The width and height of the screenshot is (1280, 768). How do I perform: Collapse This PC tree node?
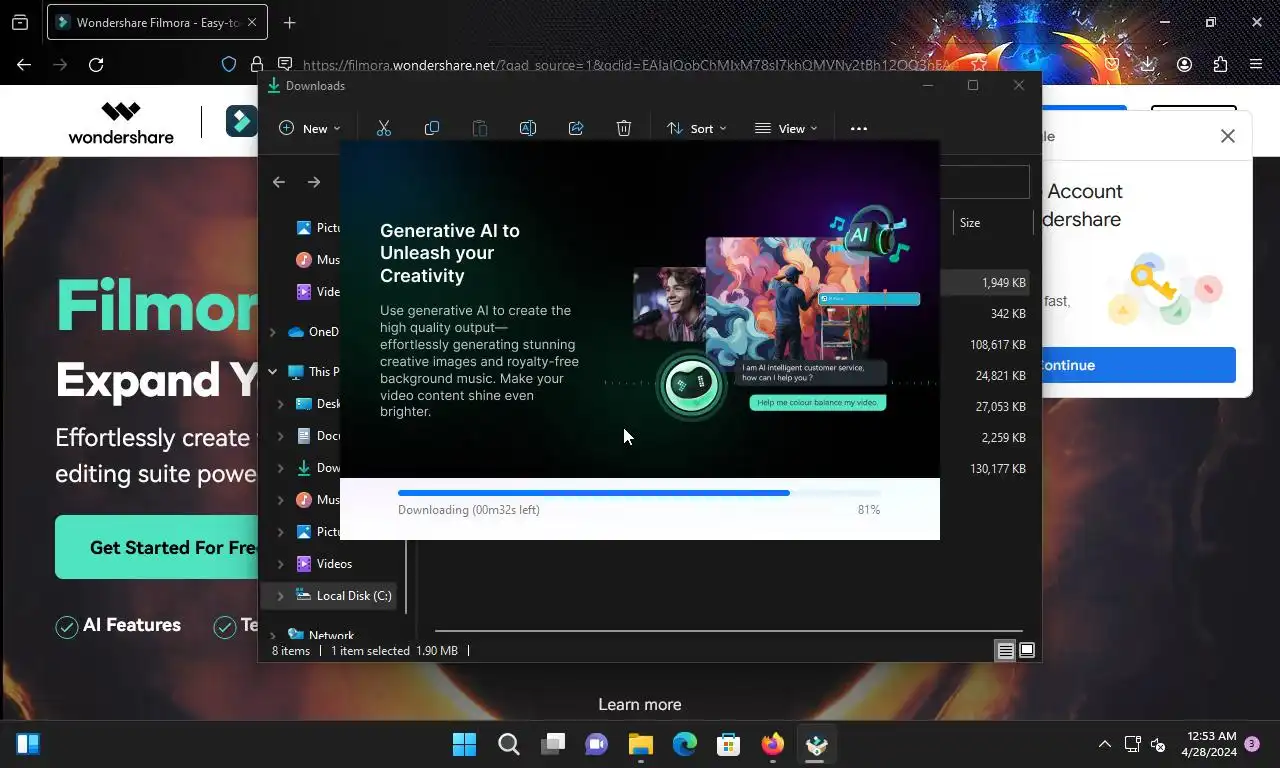click(x=272, y=372)
